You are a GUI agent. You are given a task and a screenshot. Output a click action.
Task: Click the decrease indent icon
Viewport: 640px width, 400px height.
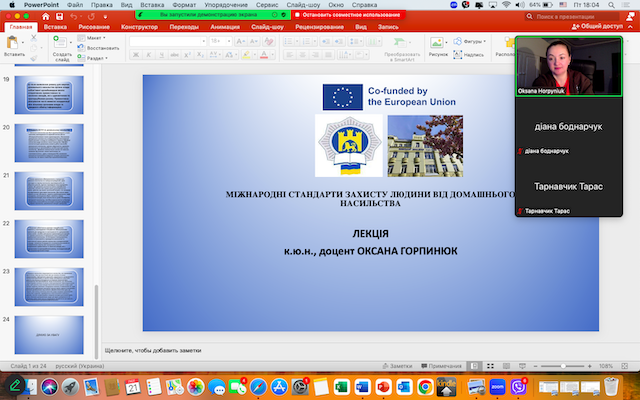pos(325,41)
